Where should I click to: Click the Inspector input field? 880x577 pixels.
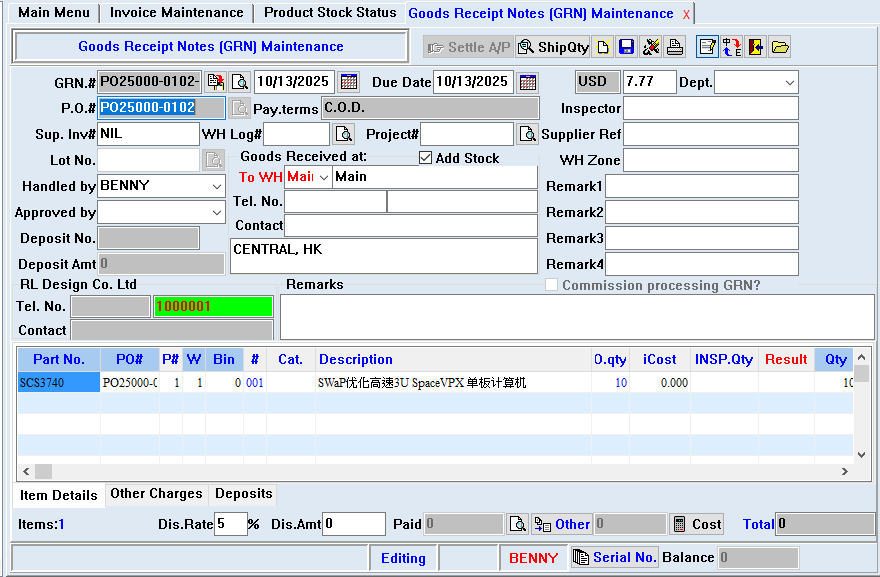[x=710, y=108]
